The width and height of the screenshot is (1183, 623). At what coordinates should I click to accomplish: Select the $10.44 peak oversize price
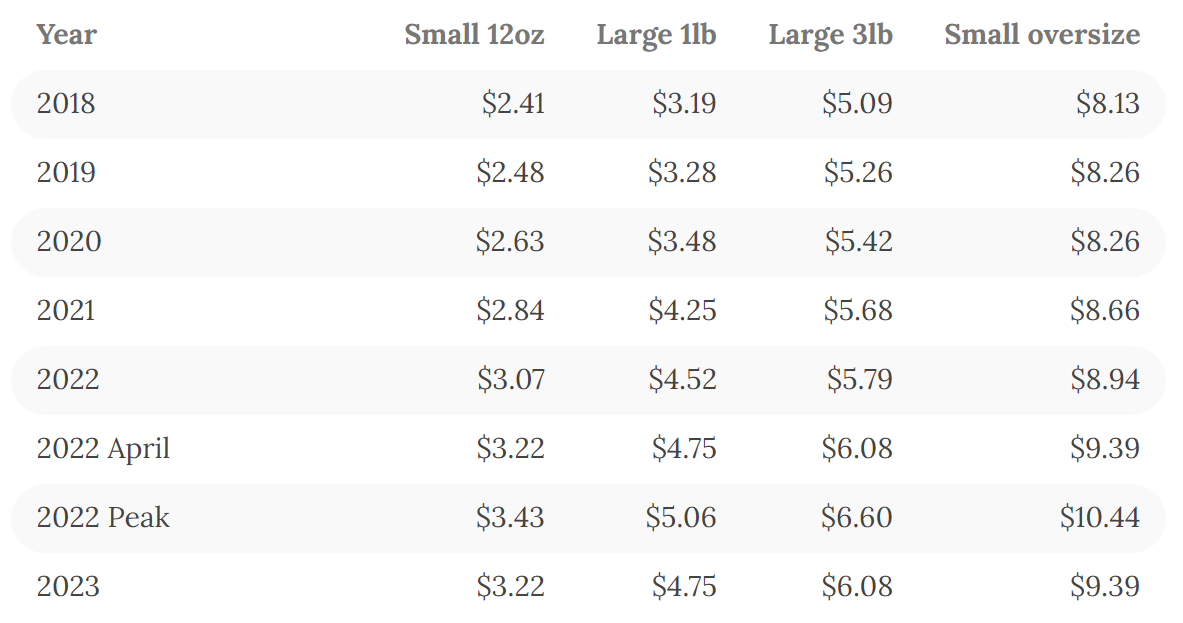(x=1100, y=517)
